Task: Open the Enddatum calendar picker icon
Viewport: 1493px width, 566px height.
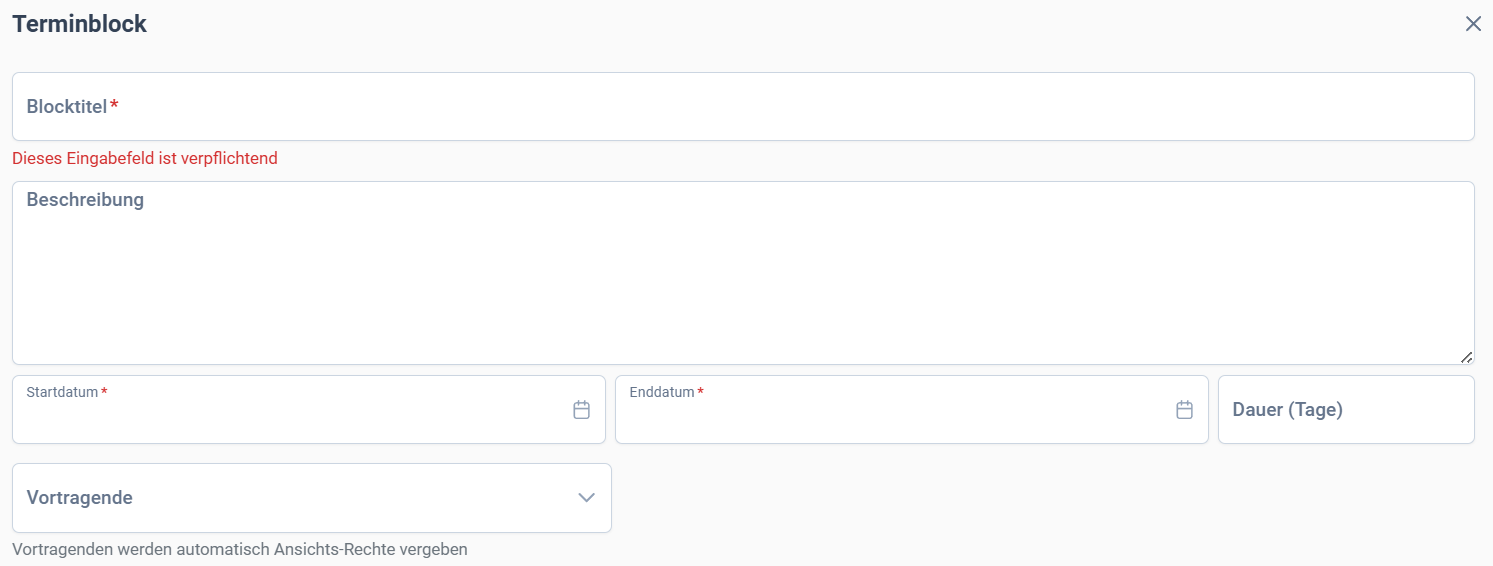Action: (x=1185, y=410)
